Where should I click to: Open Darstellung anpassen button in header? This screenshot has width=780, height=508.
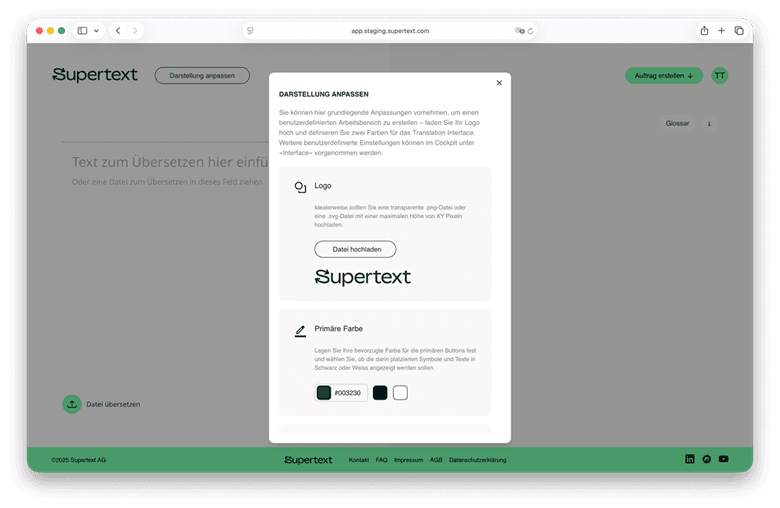(202, 76)
